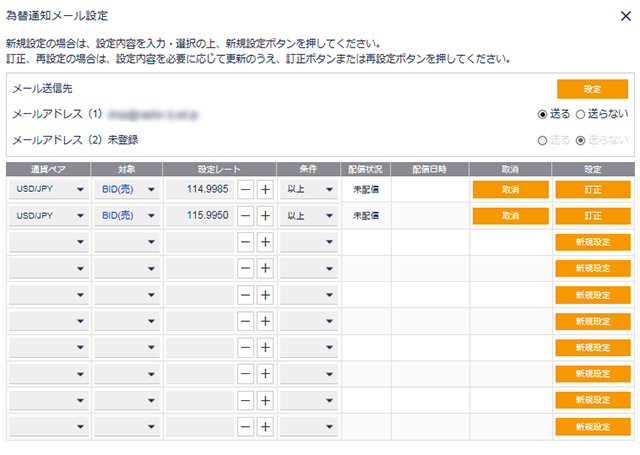Click plus stepper for rate 114.9985
The height and width of the screenshot is (455, 640).
click(265, 188)
